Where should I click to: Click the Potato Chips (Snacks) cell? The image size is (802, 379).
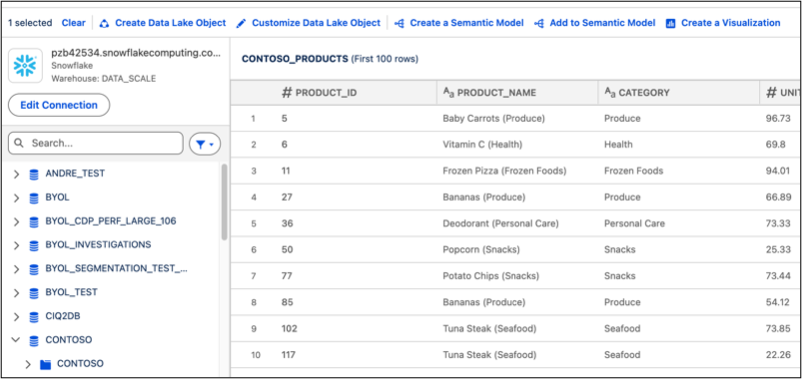[491, 276]
